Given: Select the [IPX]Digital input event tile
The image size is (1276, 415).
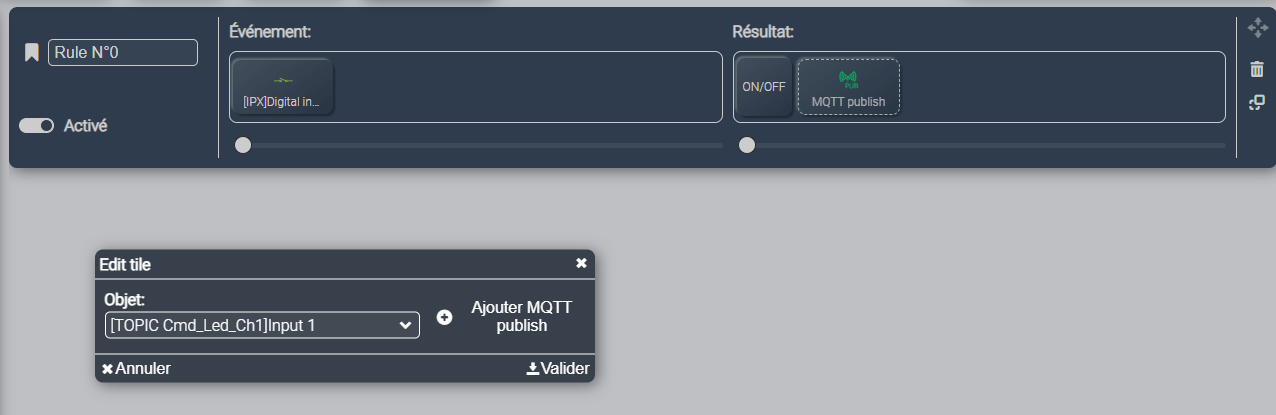Looking at the screenshot, I should [x=282, y=86].
